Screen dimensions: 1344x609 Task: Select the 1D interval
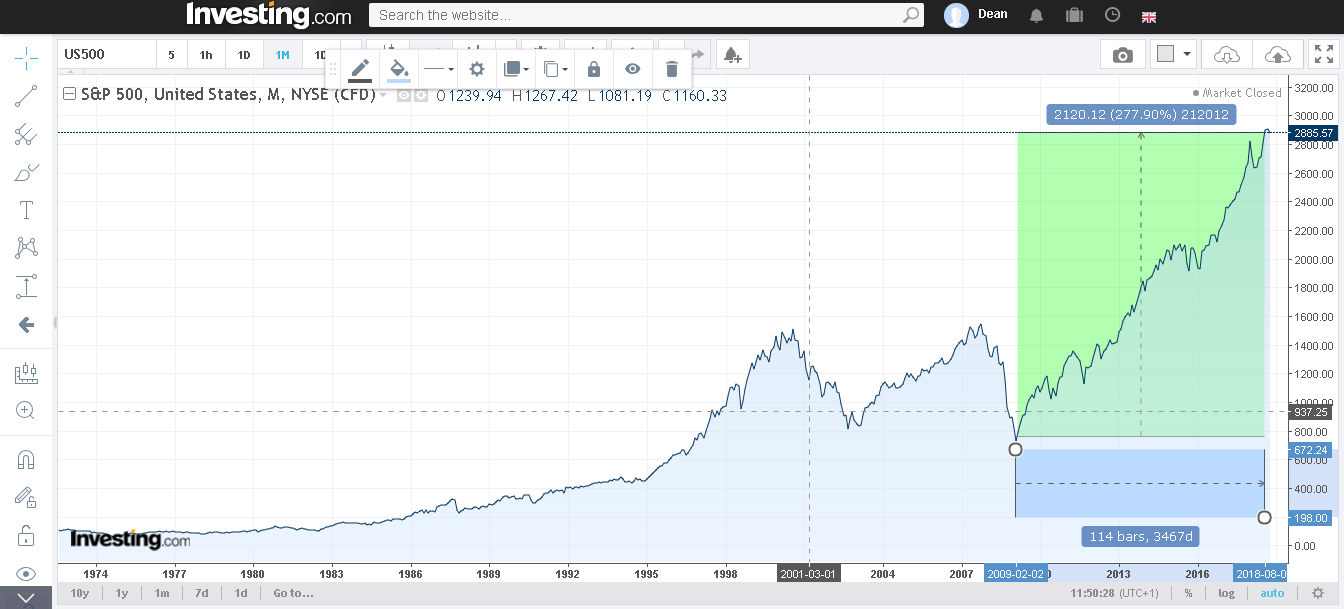[x=244, y=55]
